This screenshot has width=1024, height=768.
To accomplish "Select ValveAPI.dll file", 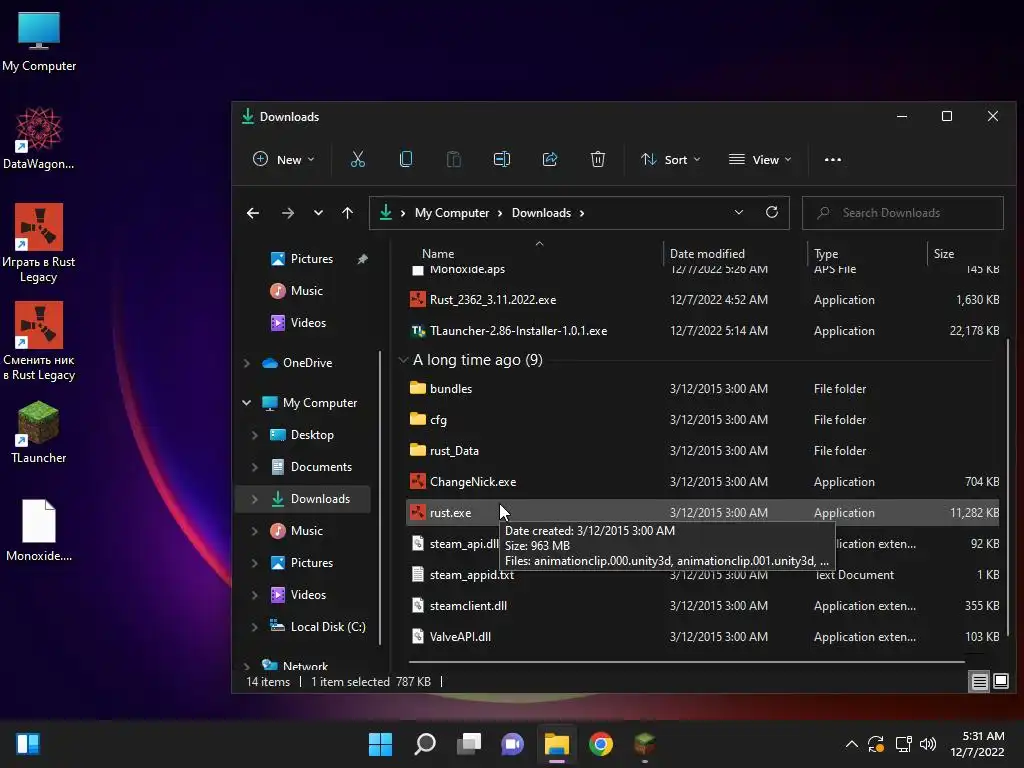I will coord(703,637).
